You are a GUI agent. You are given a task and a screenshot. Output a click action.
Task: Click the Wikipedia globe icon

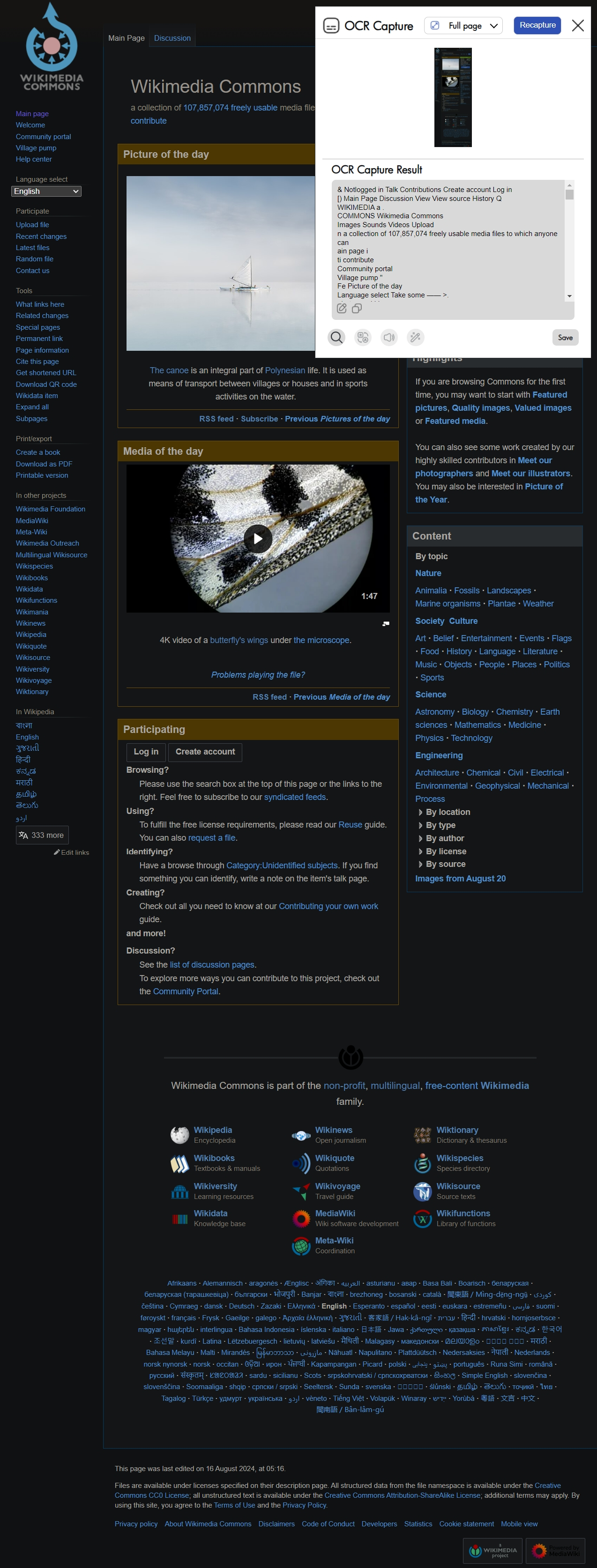180,1135
